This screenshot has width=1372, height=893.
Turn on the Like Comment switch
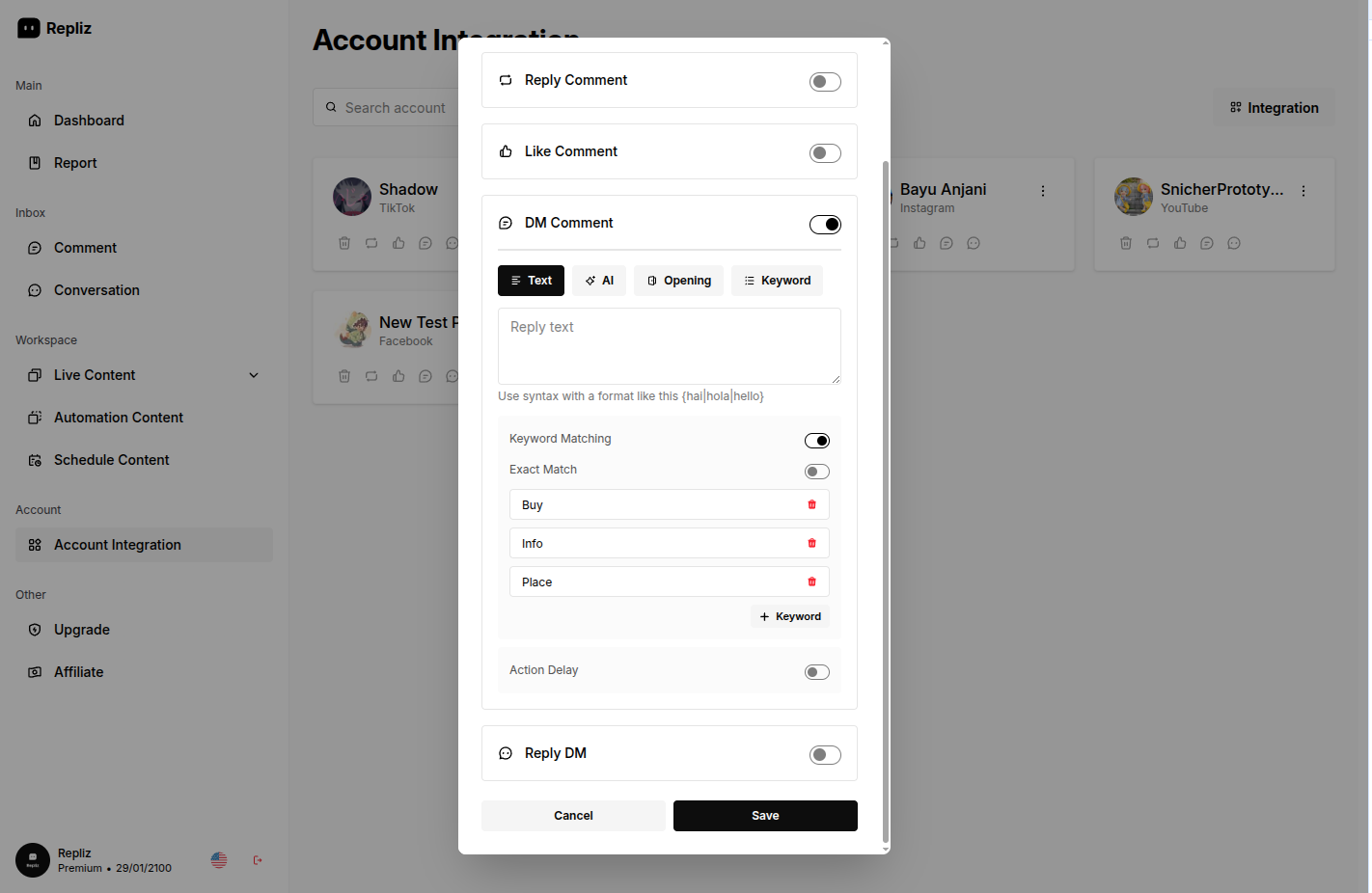(x=825, y=153)
